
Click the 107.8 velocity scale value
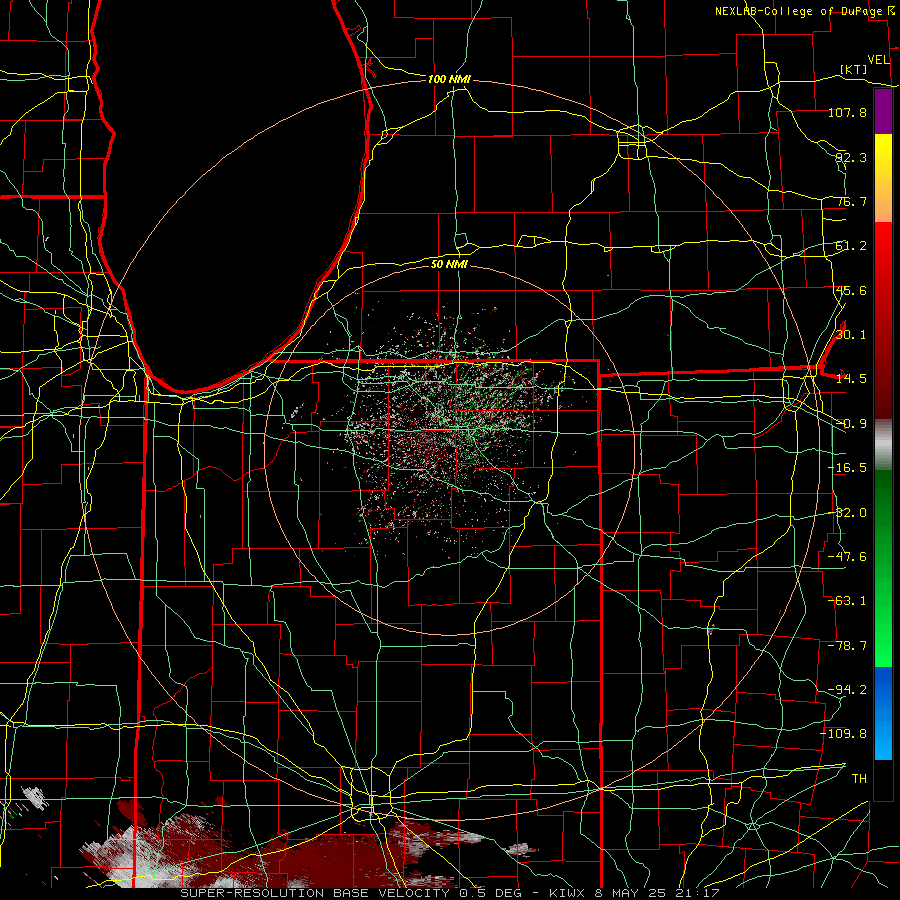point(847,112)
